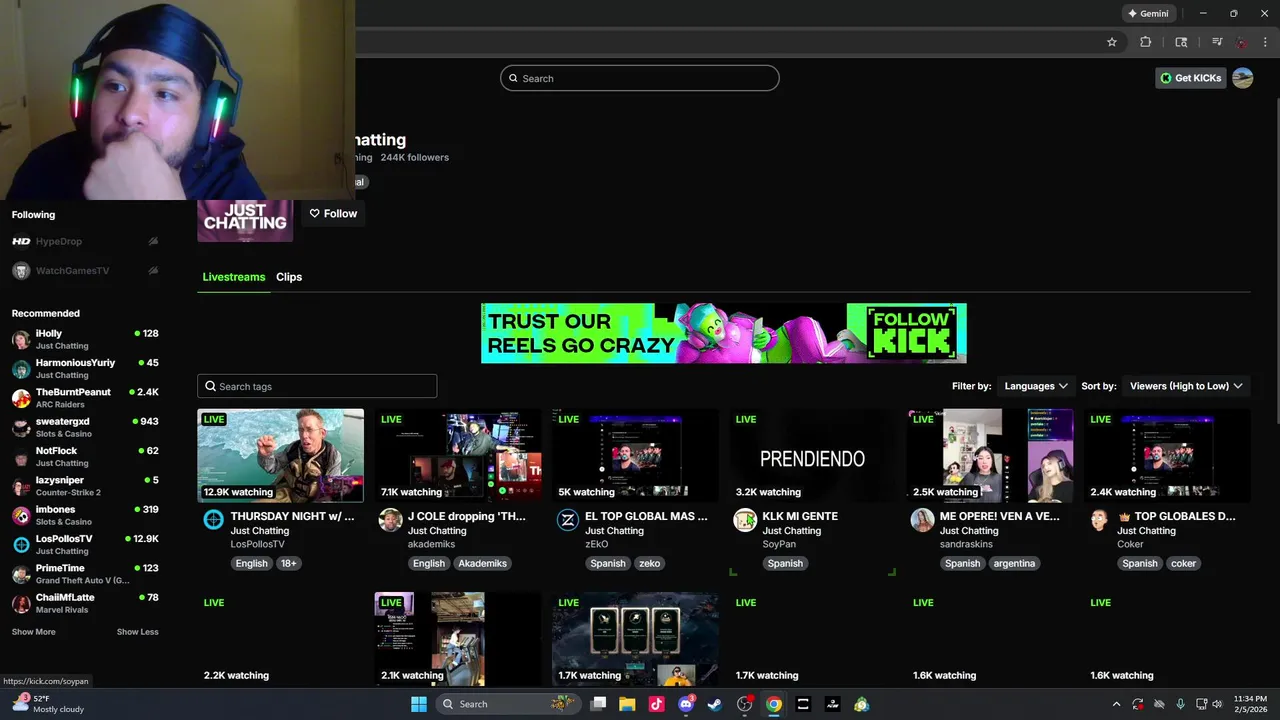Click LosPollosTV channel avatar in stream card

pos(213,519)
